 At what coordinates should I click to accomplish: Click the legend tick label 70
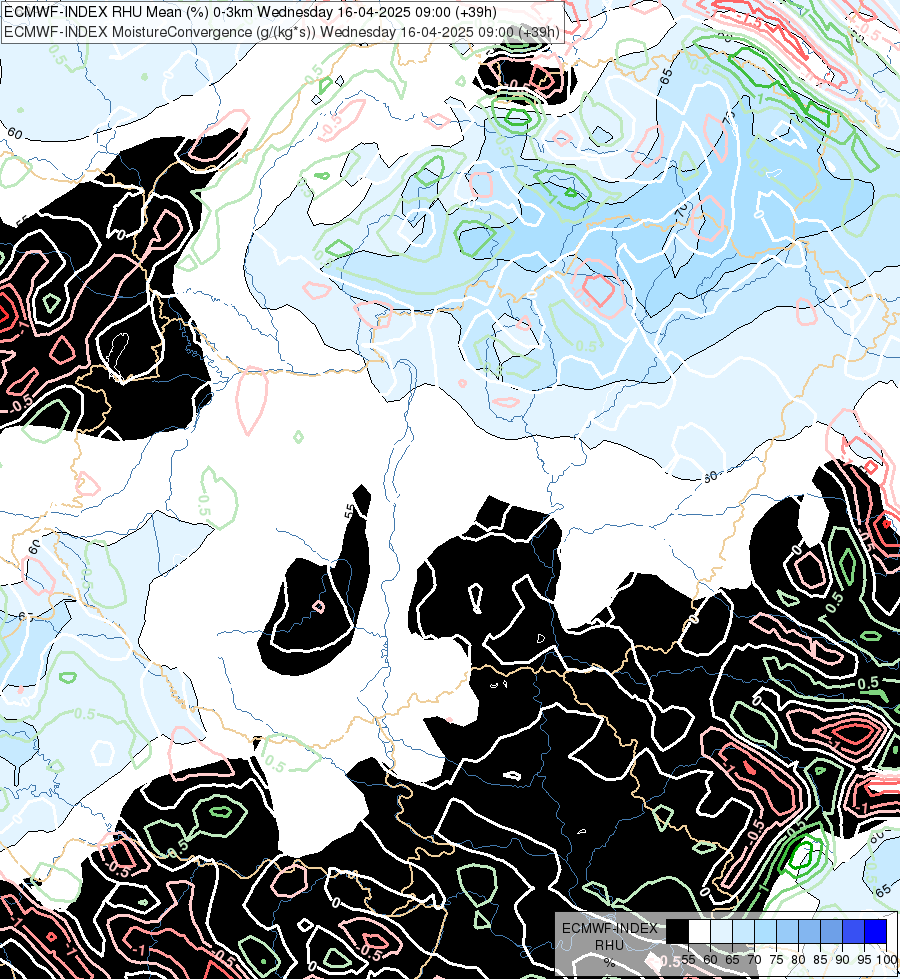[x=754, y=960]
